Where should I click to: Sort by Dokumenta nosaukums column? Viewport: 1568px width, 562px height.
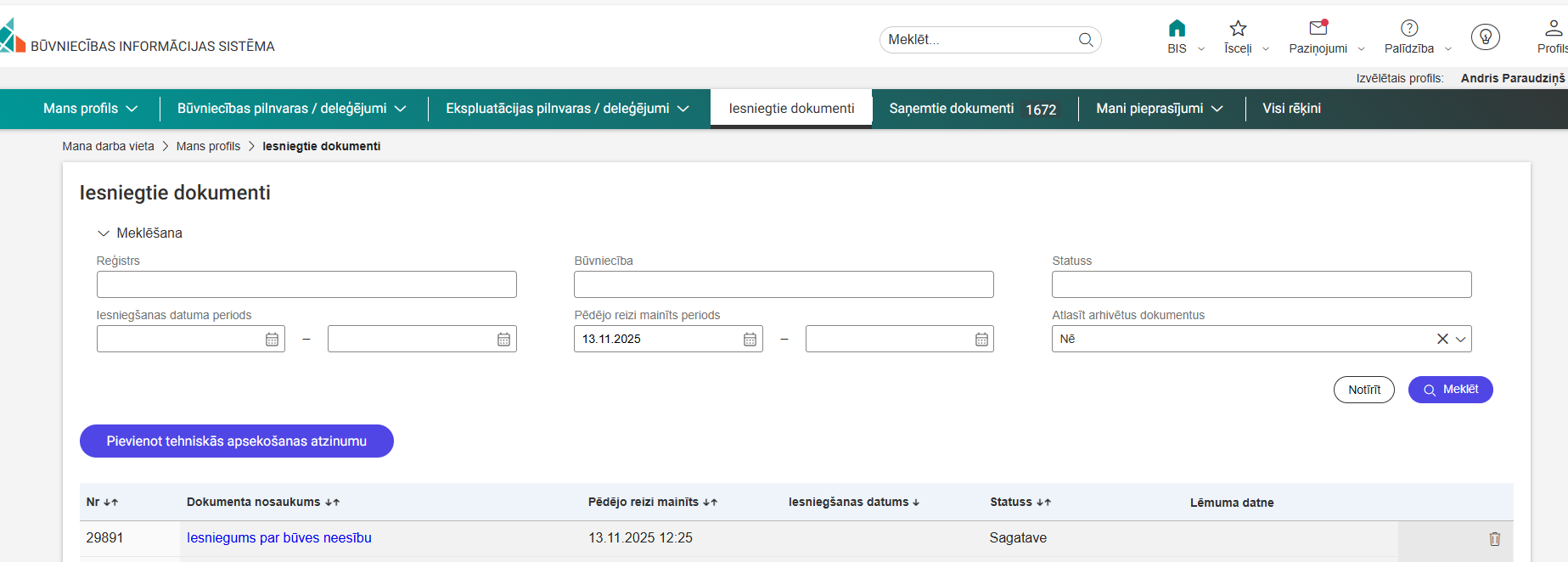tap(262, 503)
